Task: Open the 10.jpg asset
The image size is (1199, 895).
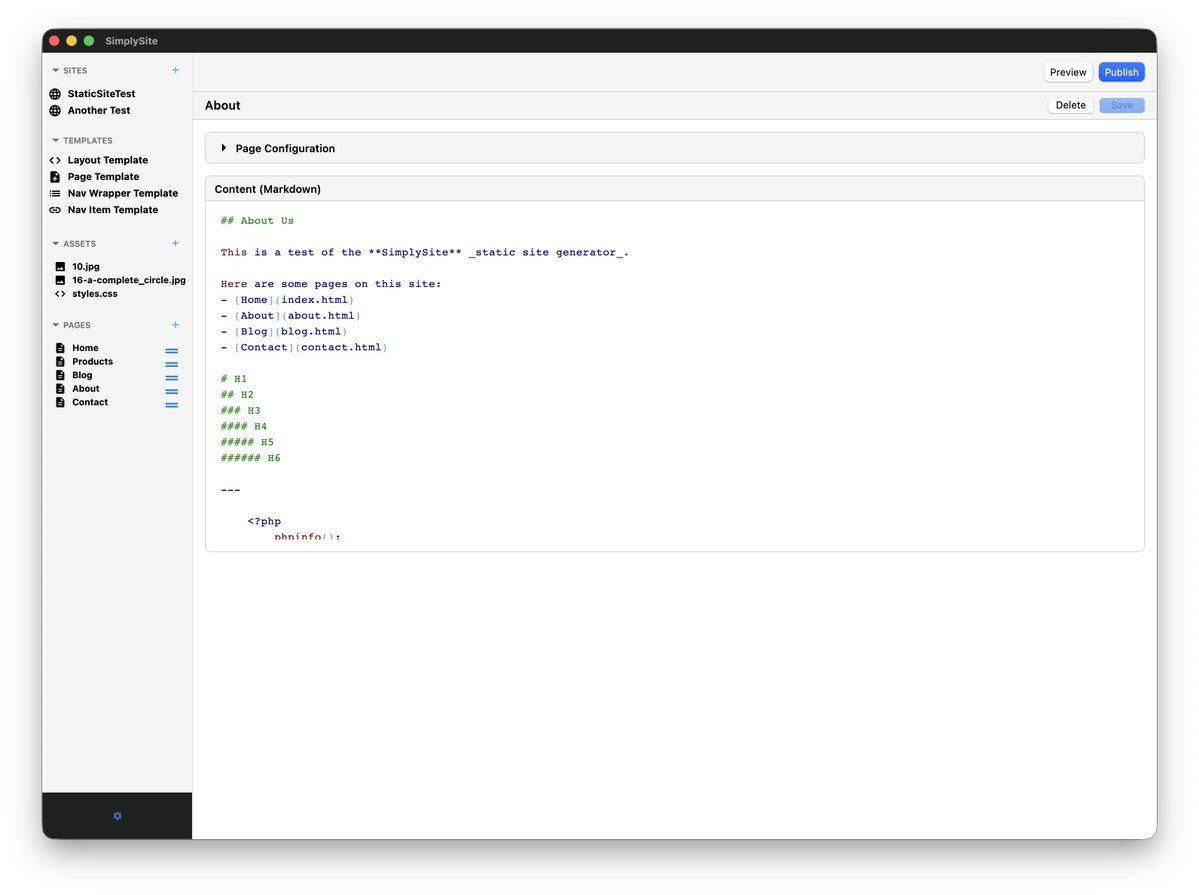Action: point(86,267)
